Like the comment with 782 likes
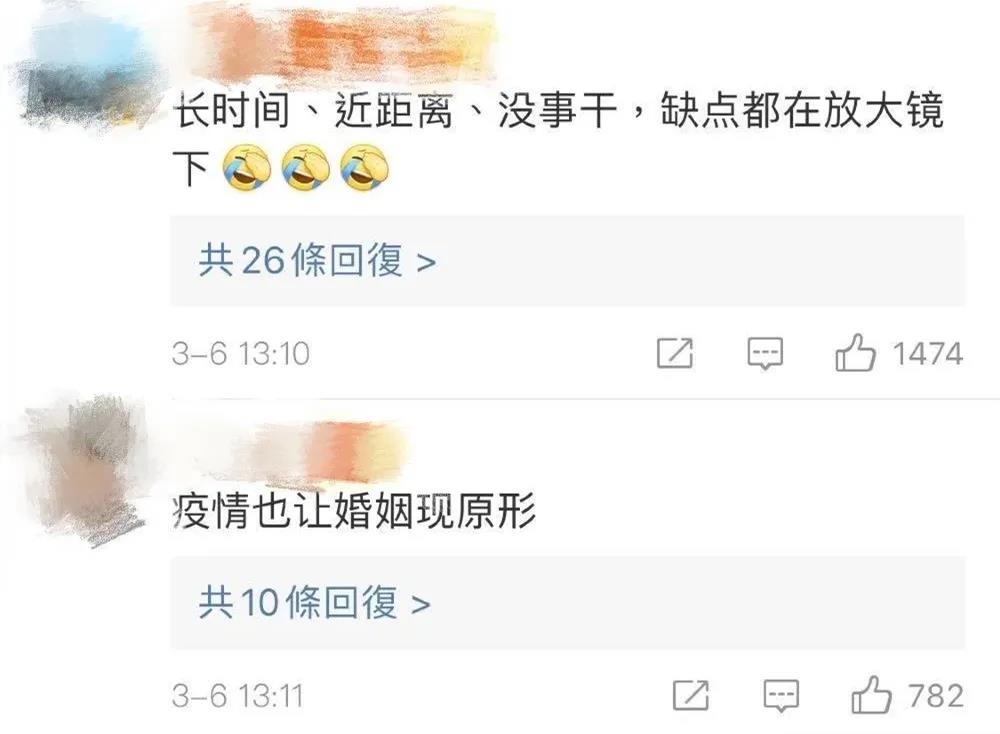Screen dimensions: 1000x734 [871, 694]
